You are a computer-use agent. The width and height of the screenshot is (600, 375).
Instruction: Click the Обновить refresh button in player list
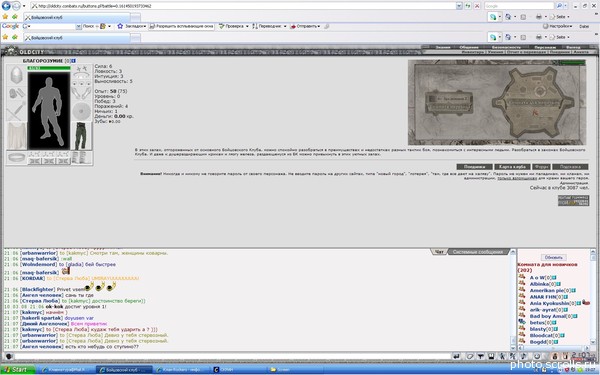(x=553, y=257)
